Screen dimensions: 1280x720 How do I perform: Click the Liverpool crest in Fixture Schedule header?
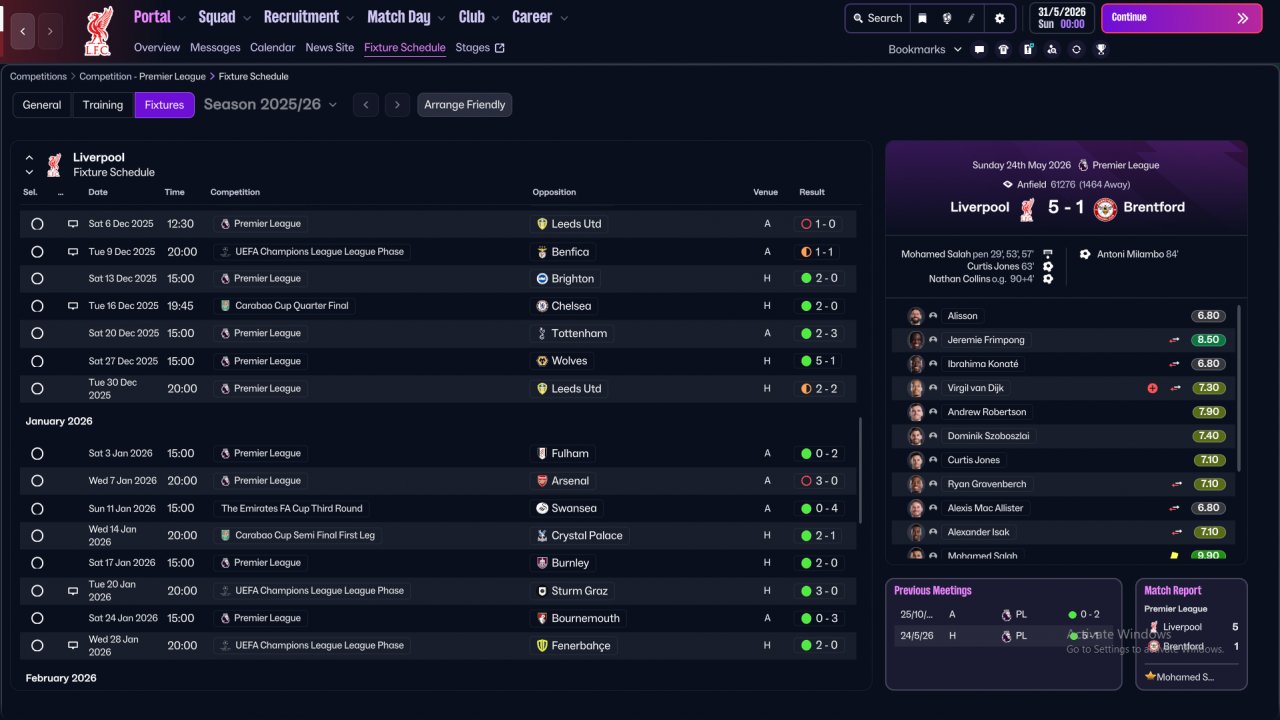[54, 165]
